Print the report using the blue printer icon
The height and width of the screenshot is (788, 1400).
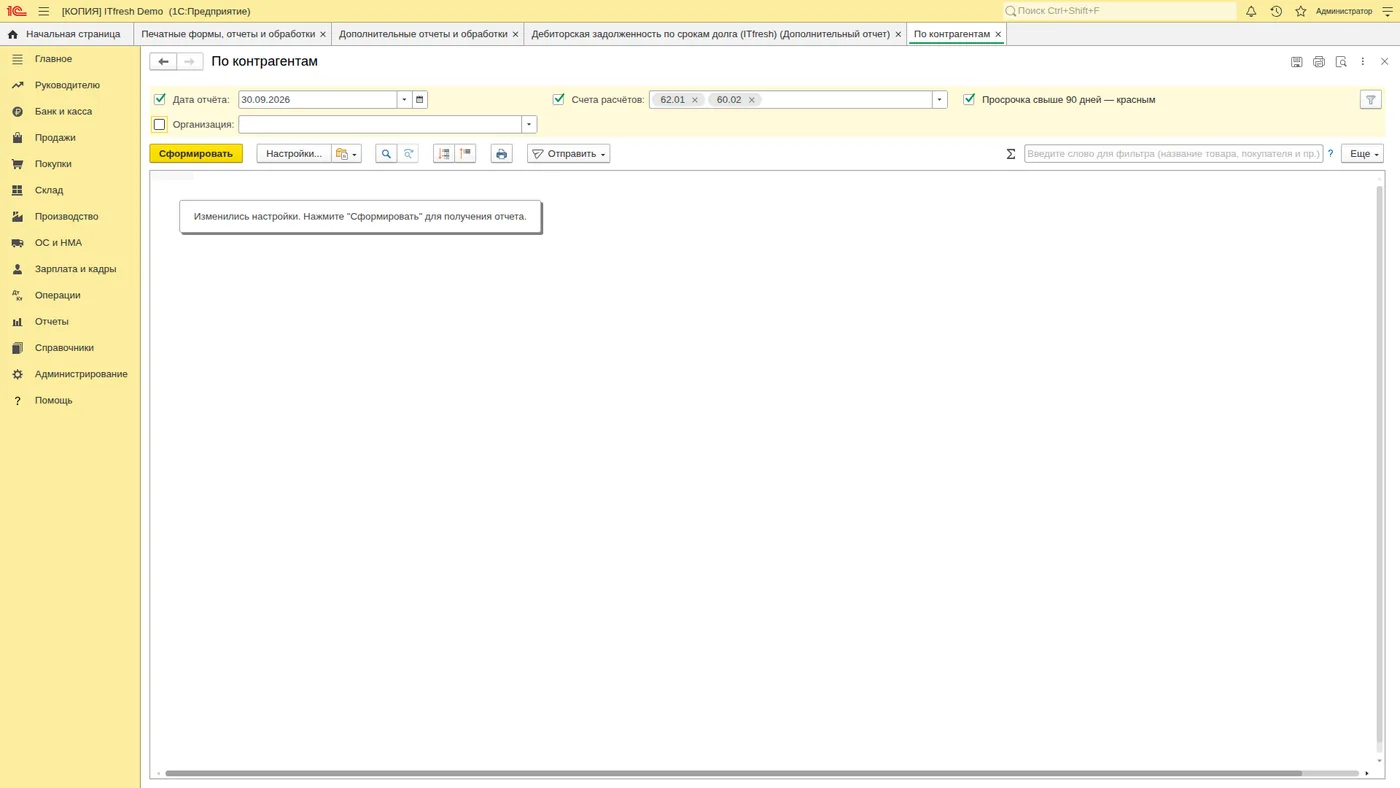pyautogui.click(x=502, y=154)
